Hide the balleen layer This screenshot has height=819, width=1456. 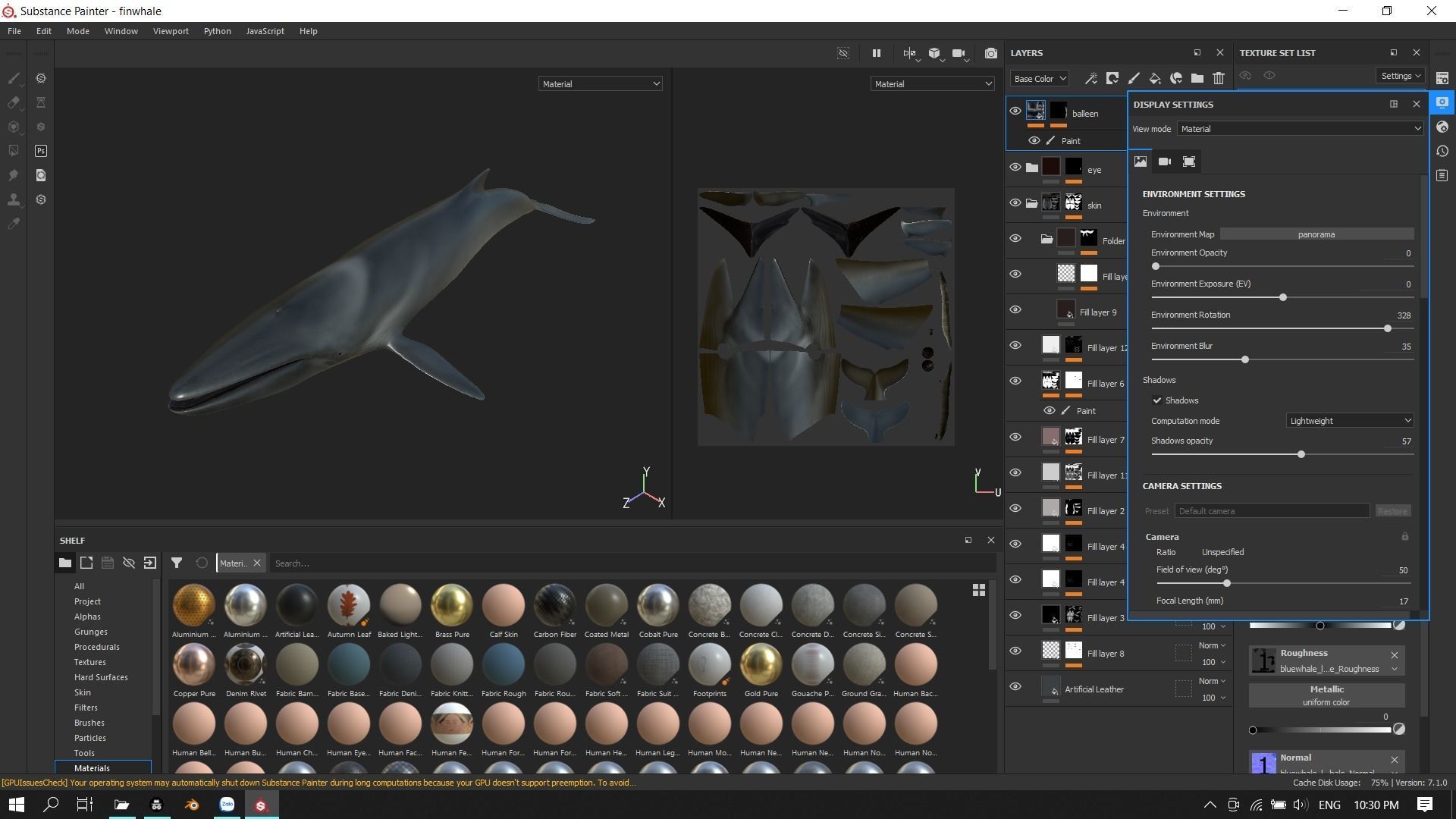[x=1015, y=111]
